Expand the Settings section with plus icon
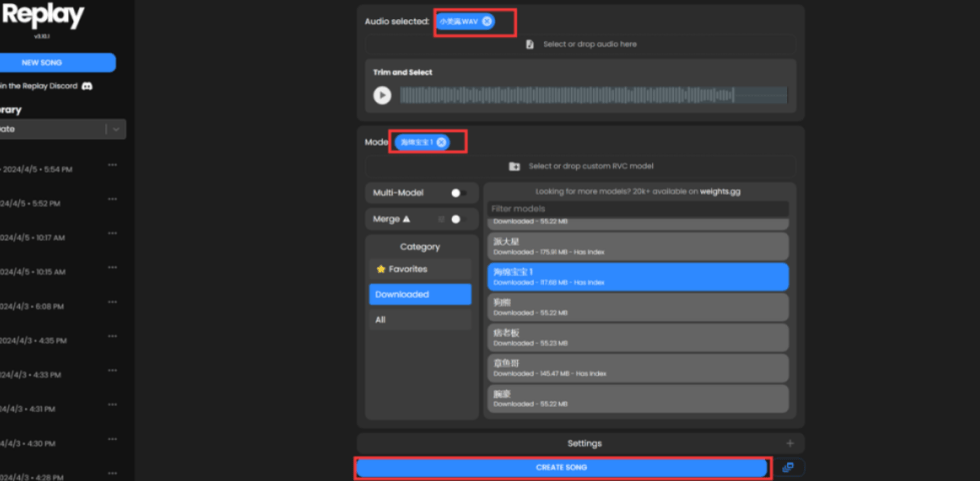The width and height of the screenshot is (980, 481). tap(790, 443)
